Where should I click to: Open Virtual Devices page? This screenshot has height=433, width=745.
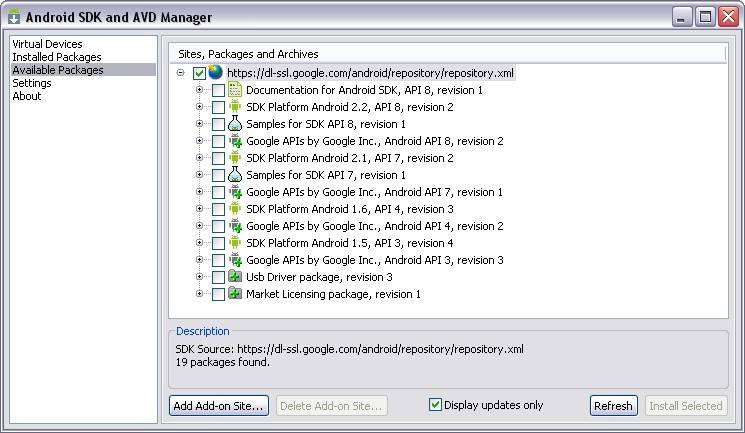[x=48, y=44]
